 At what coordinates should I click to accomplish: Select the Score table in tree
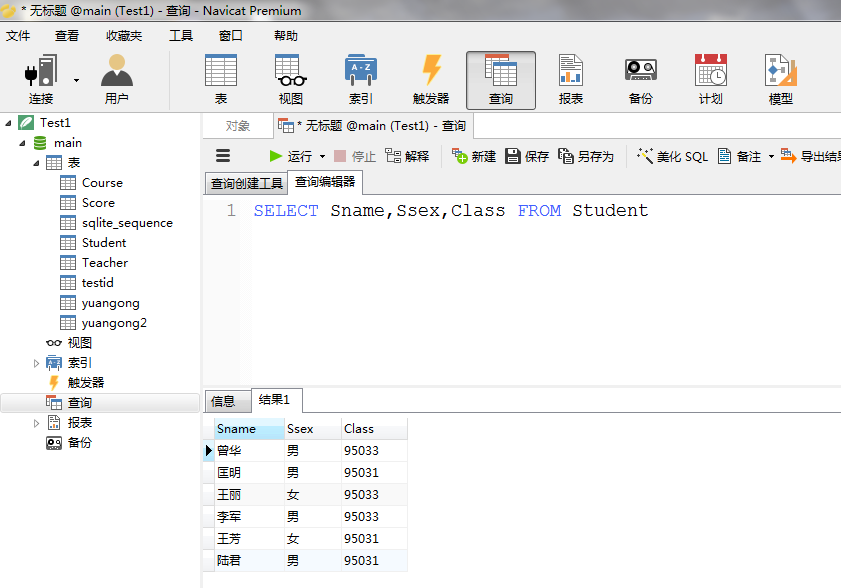click(x=87, y=203)
